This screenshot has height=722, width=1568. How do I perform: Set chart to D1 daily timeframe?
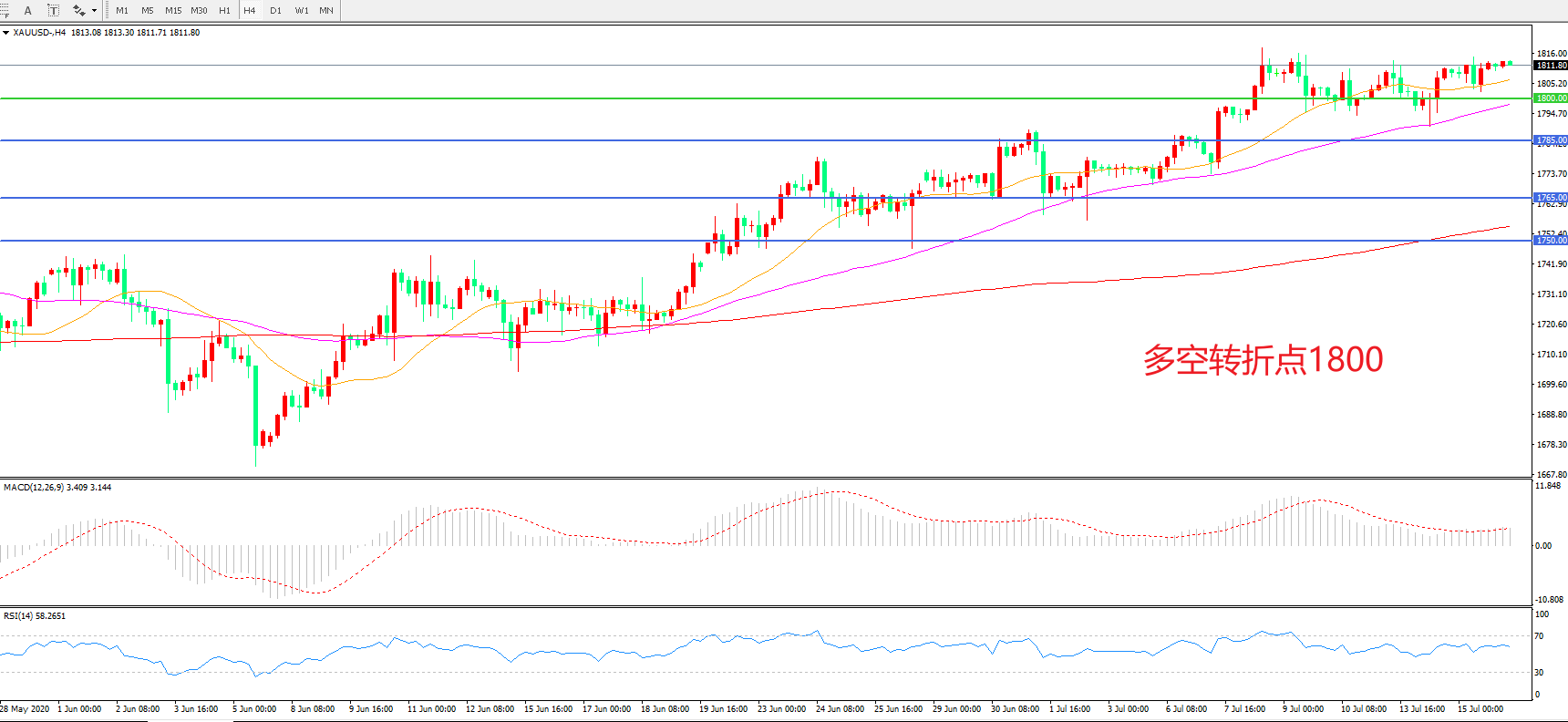275,11
